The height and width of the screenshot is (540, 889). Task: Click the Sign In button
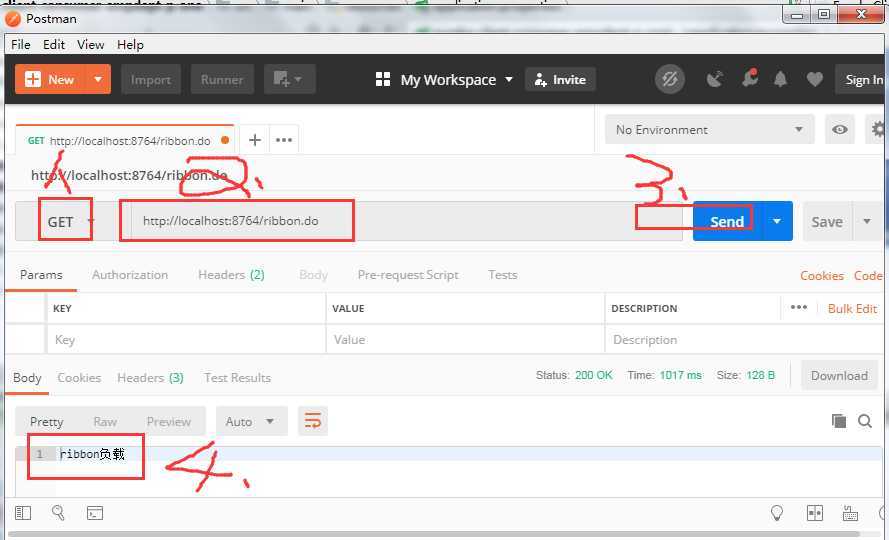(x=861, y=79)
